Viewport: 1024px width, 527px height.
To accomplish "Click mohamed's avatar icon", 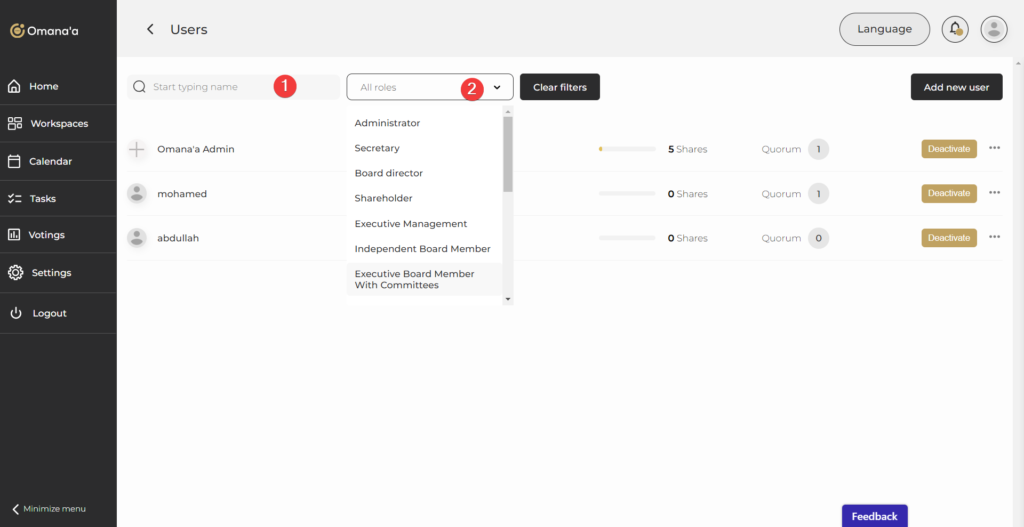I will tap(137, 194).
